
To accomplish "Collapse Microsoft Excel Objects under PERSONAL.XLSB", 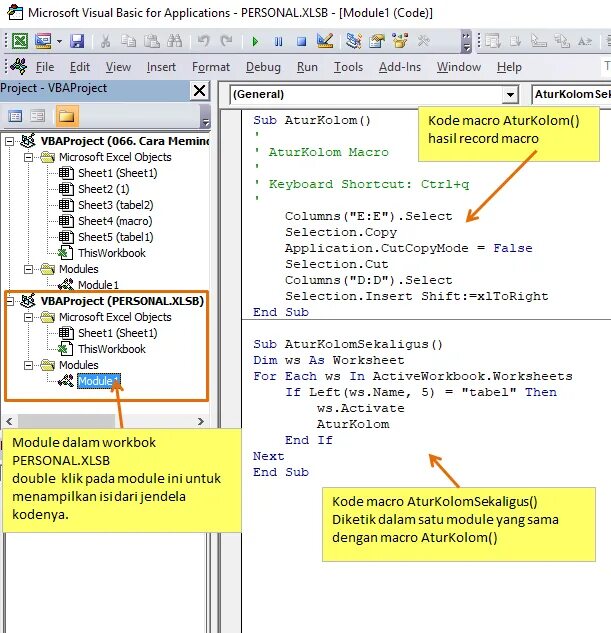I will (28, 317).
